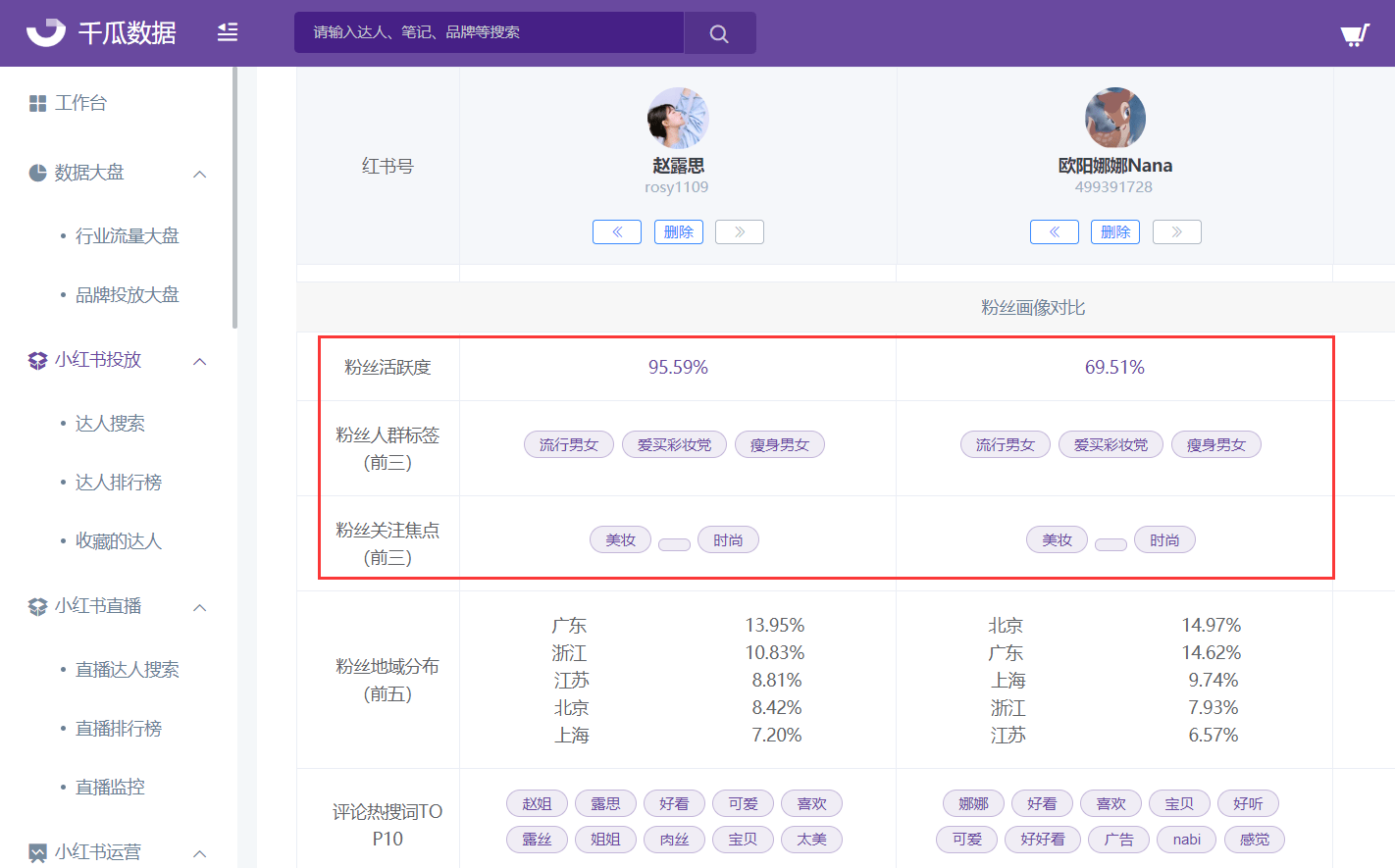
Task: Move 赵露思 column left with double-arrow
Action: coord(617,232)
